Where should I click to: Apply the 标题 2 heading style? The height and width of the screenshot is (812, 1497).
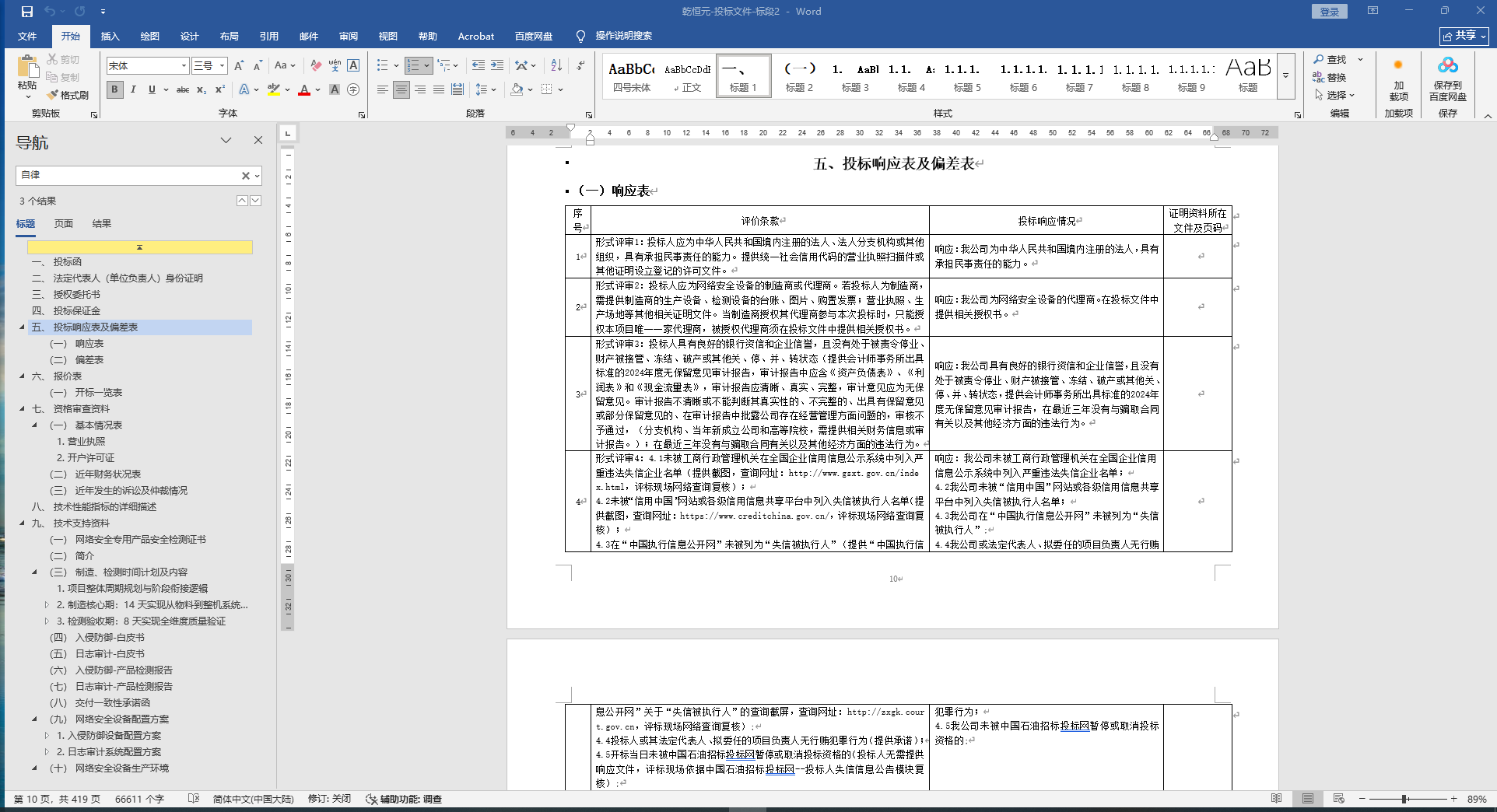799,76
